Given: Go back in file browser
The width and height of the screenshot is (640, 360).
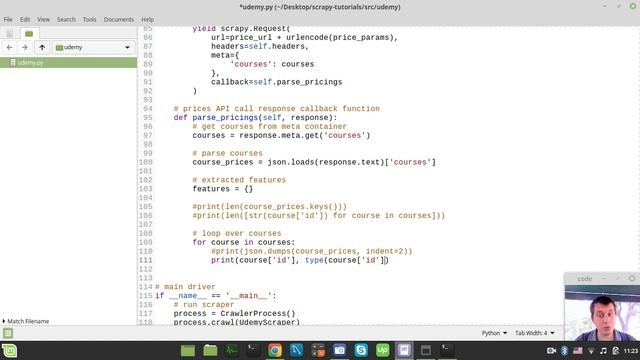Looking at the screenshot, I should coord(9,47).
